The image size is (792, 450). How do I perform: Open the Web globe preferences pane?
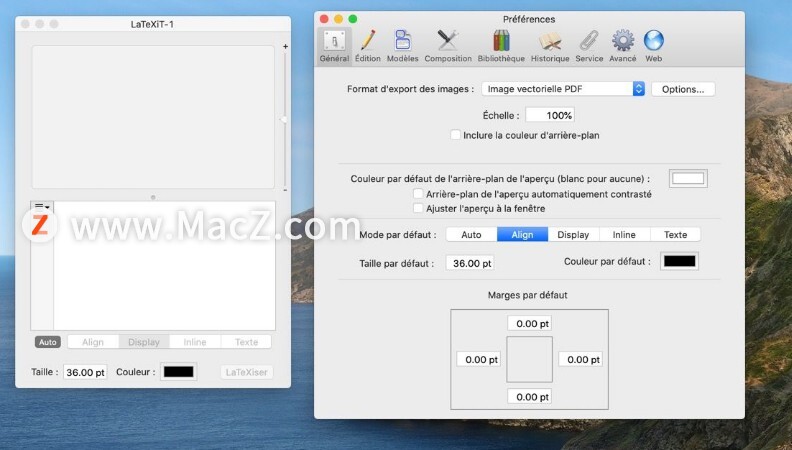click(654, 46)
